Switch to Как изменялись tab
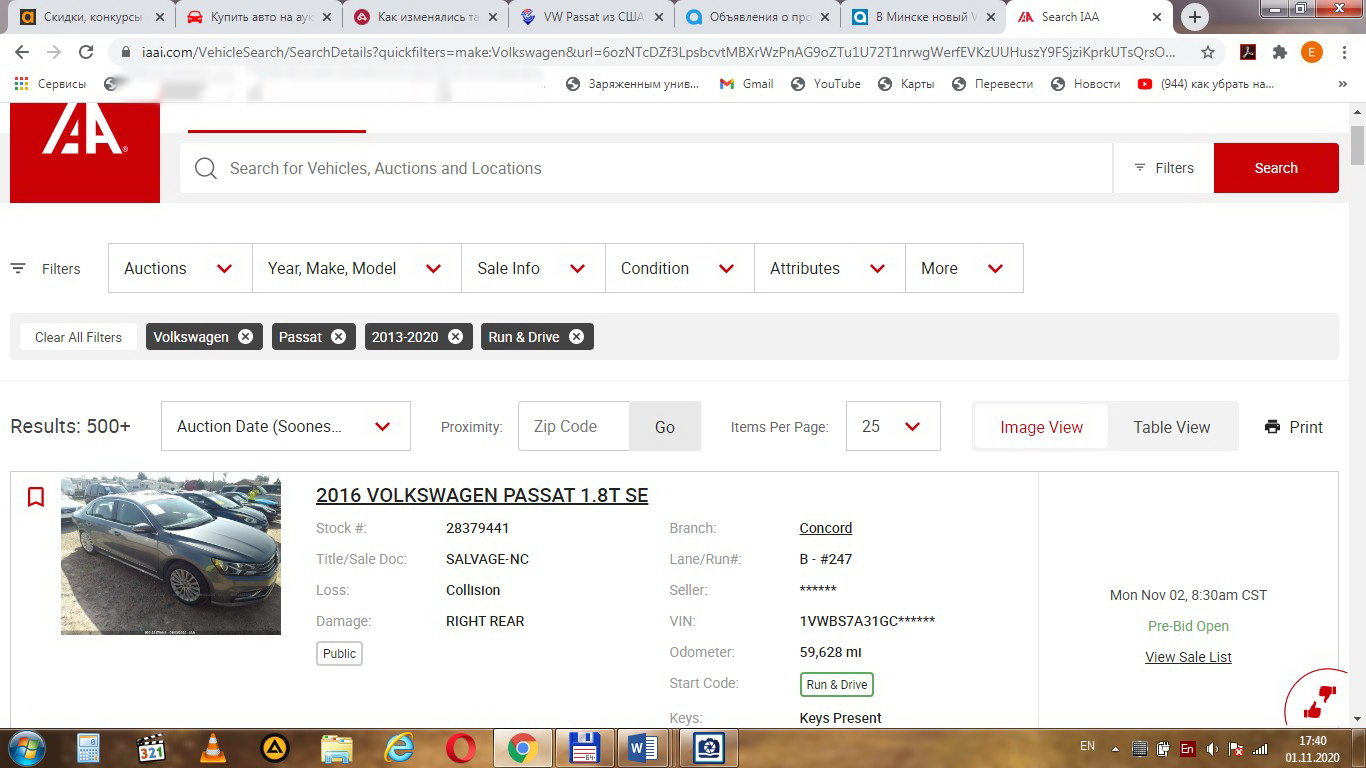The image size is (1366, 768). point(424,17)
